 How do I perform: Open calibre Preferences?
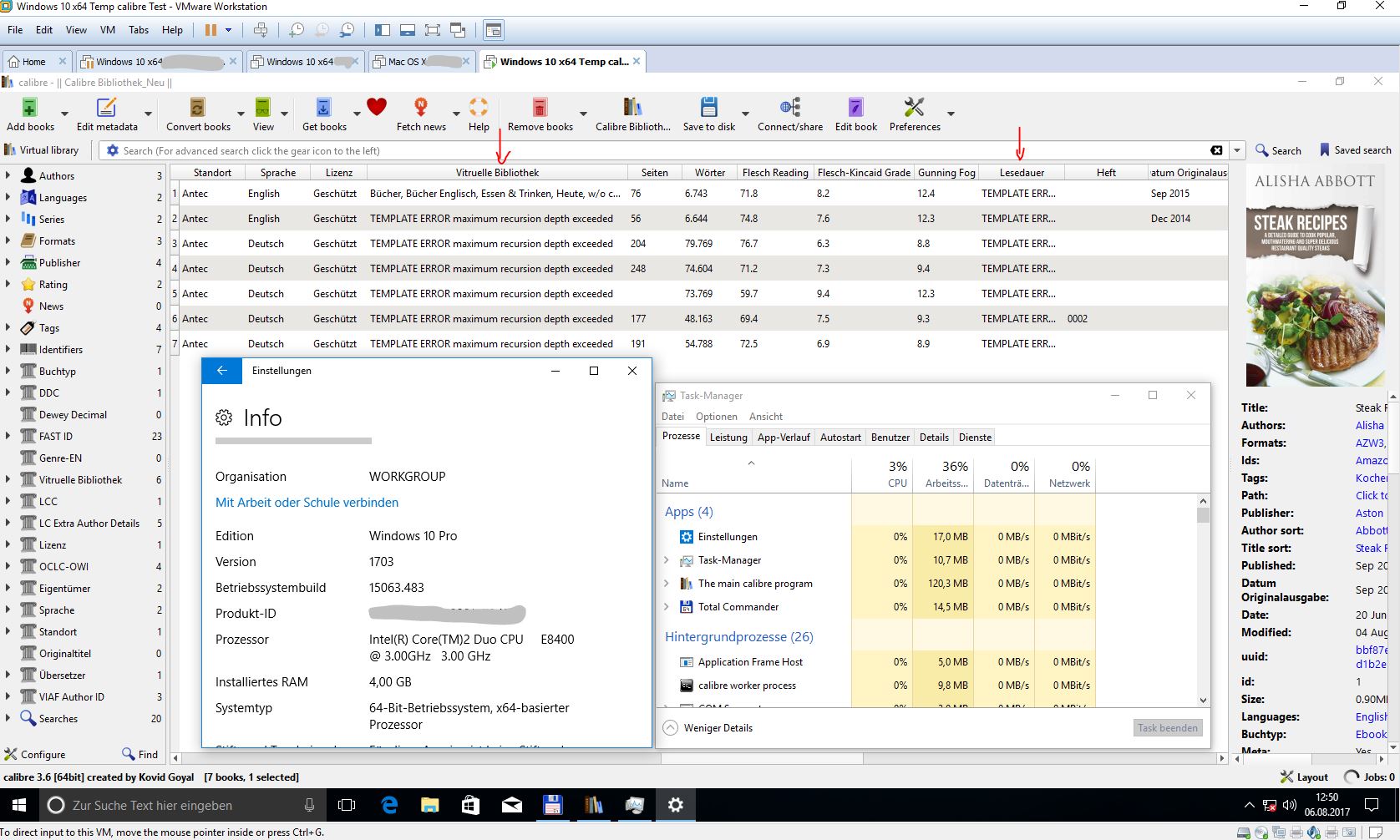(x=914, y=108)
